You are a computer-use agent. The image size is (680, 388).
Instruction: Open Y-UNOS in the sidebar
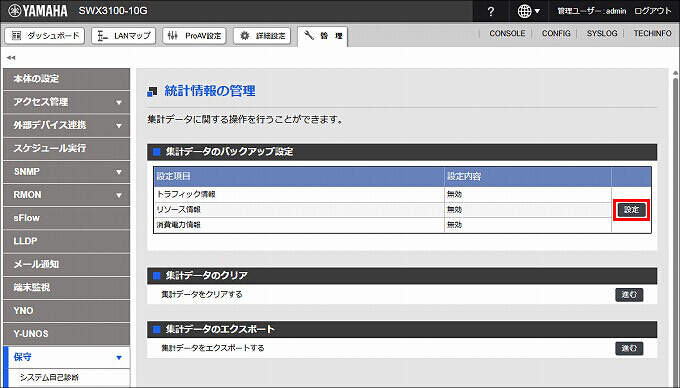(66, 334)
